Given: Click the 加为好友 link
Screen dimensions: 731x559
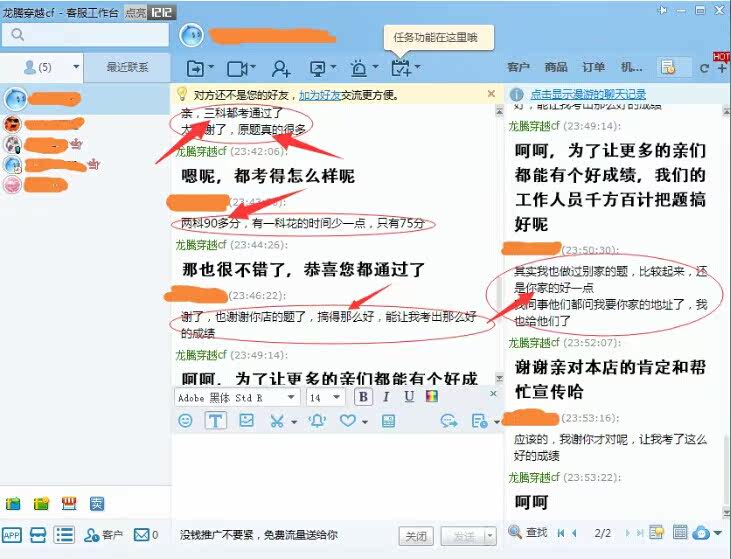Looking at the screenshot, I should click(320, 95).
